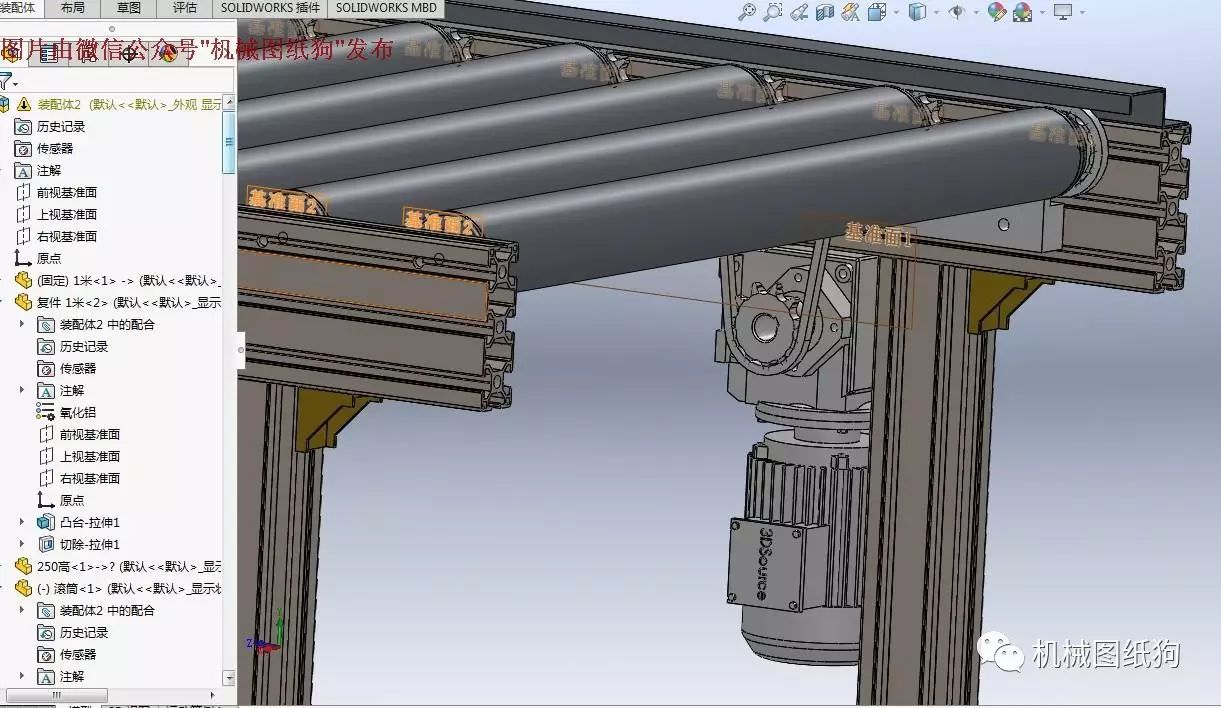Click the 切除-拉伸1 cut extrude icon
1221x708 pixels.
pos(46,544)
